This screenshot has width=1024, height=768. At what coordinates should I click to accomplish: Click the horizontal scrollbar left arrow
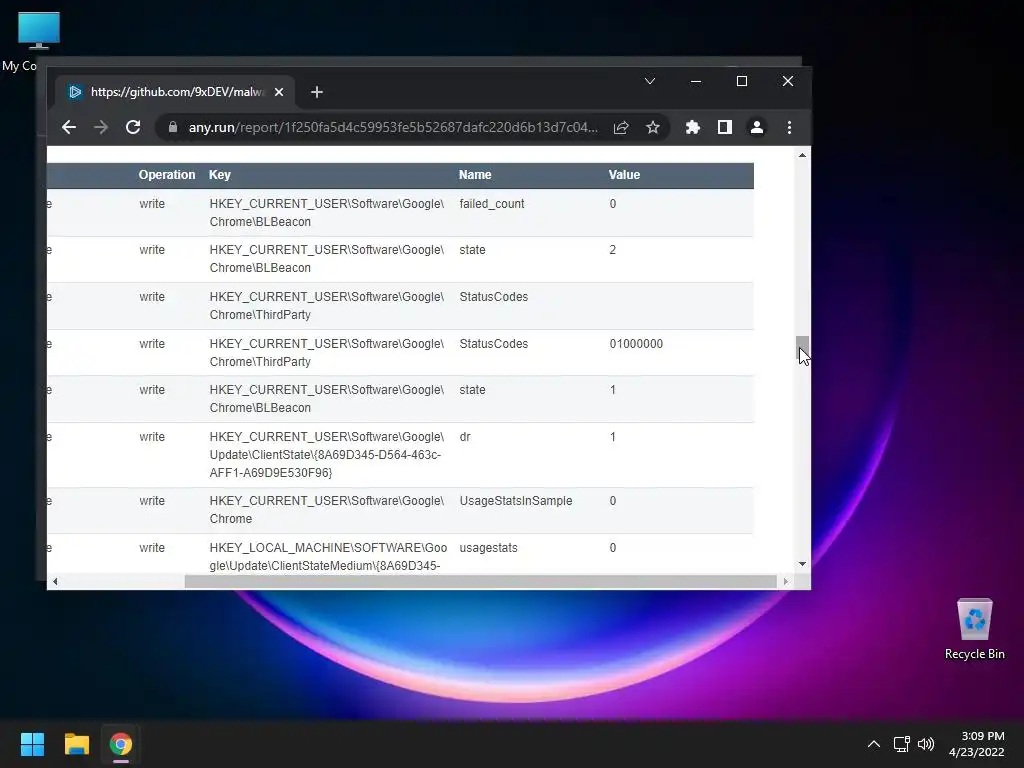click(x=55, y=581)
